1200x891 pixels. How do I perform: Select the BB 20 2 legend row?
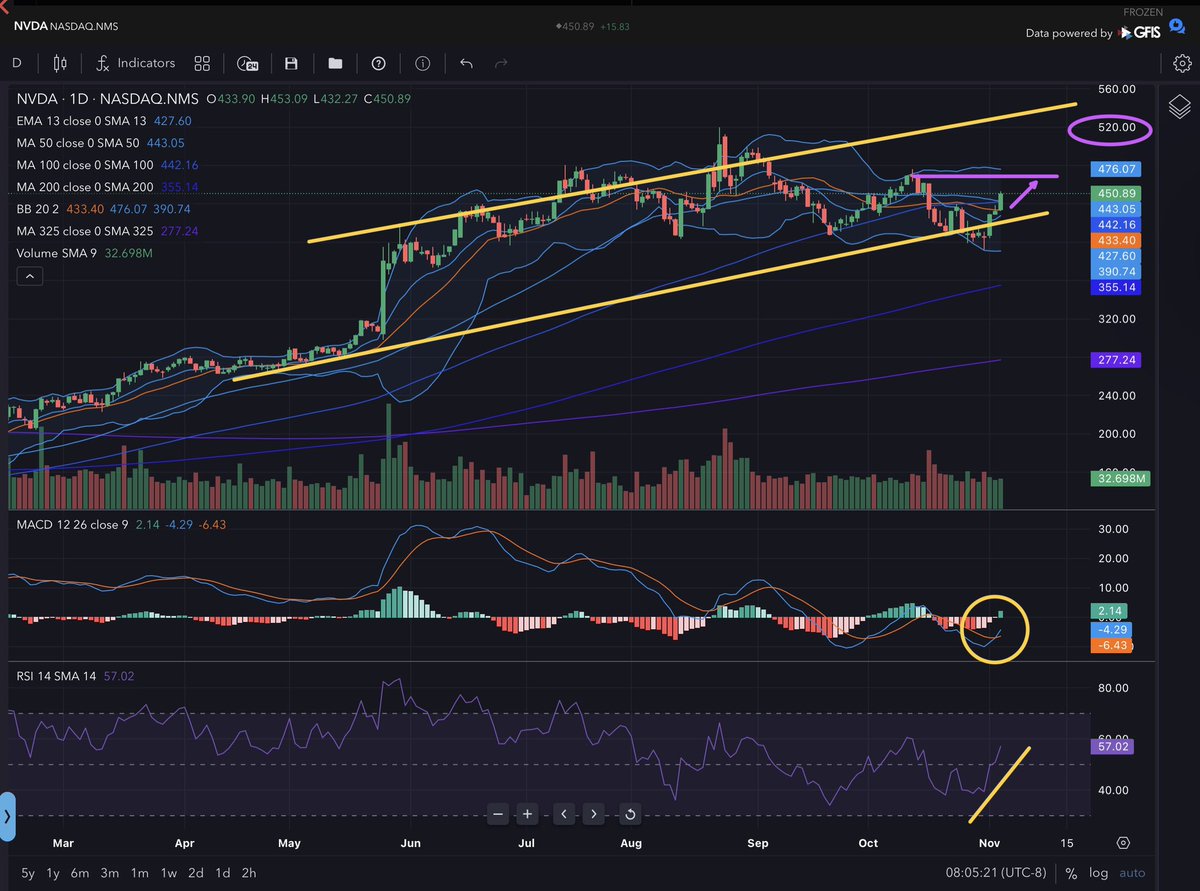104,209
